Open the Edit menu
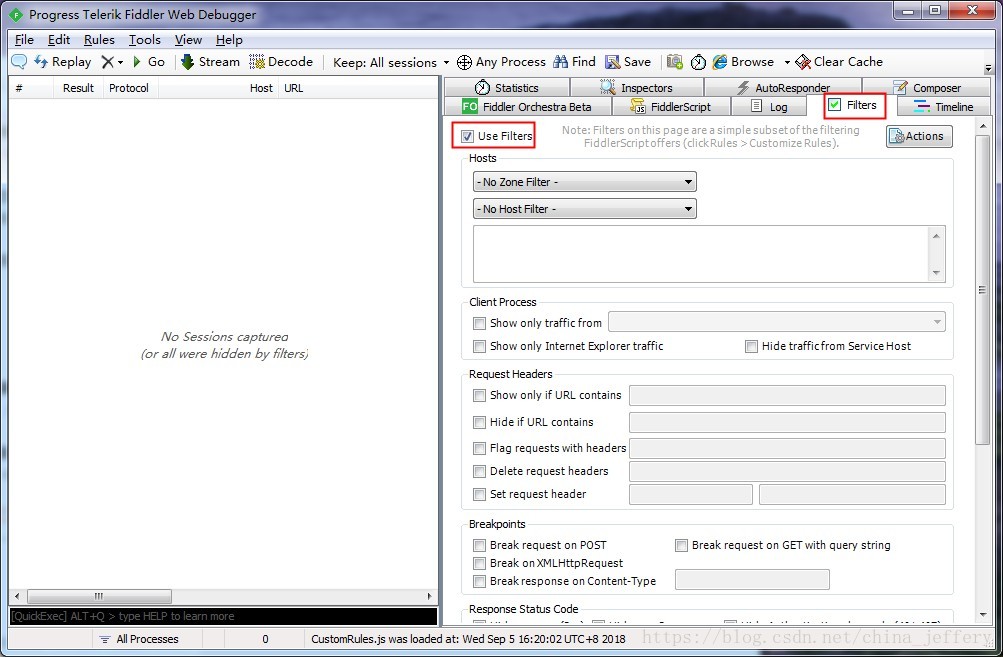Screen dimensions: 1003x657 click(59, 40)
